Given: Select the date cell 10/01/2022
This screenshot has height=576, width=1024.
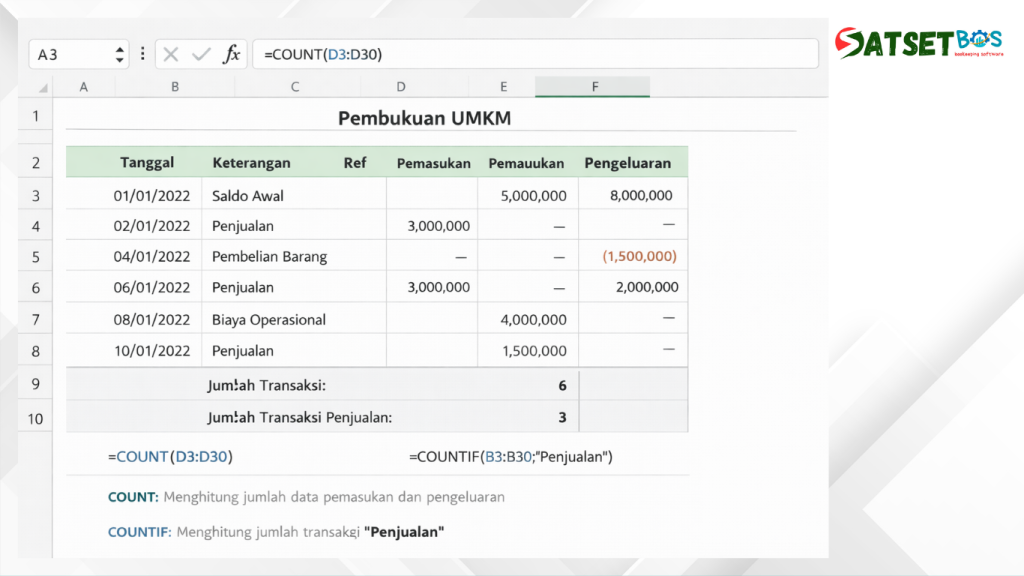Looking at the screenshot, I should point(152,351).
